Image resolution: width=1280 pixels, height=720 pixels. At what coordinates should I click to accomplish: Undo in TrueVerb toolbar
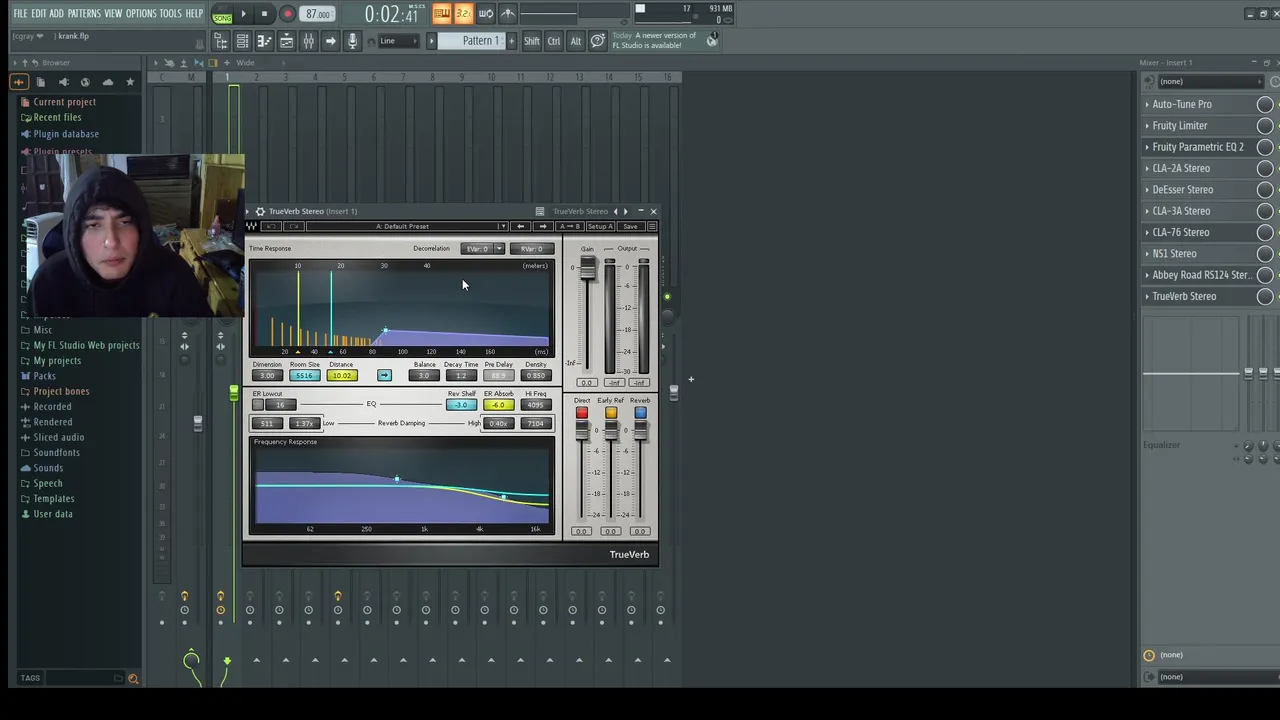coord(271,226)
